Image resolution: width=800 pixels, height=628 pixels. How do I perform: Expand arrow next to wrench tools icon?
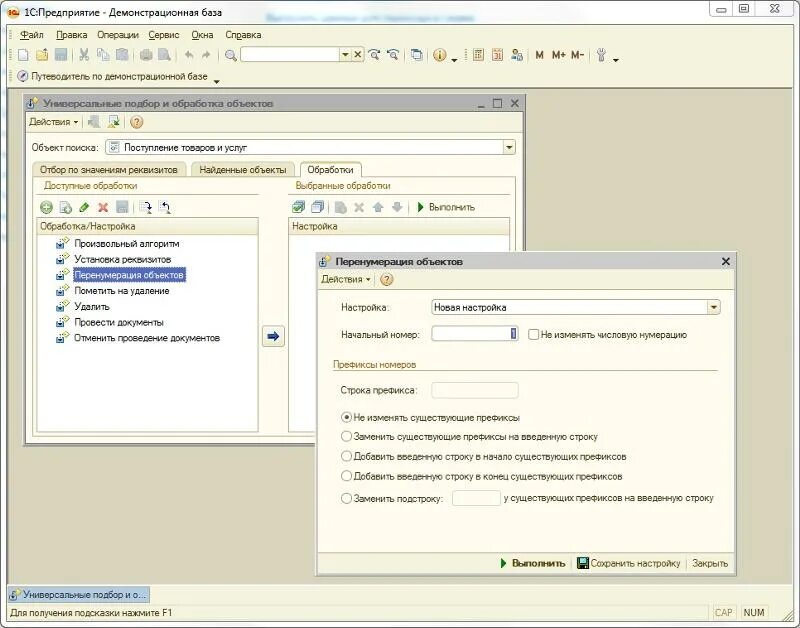coord(616,60)
